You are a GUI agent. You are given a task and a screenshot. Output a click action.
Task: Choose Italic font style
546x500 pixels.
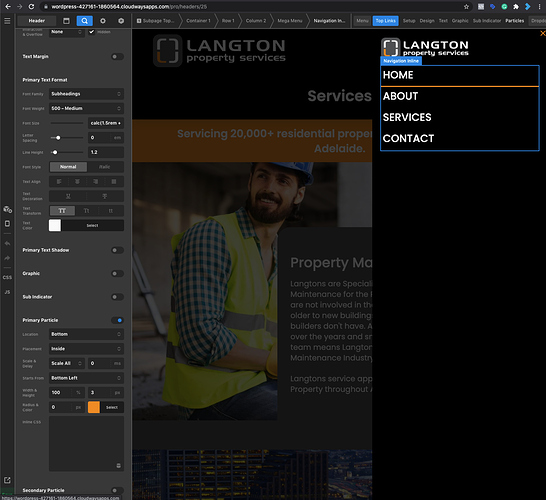105,167
